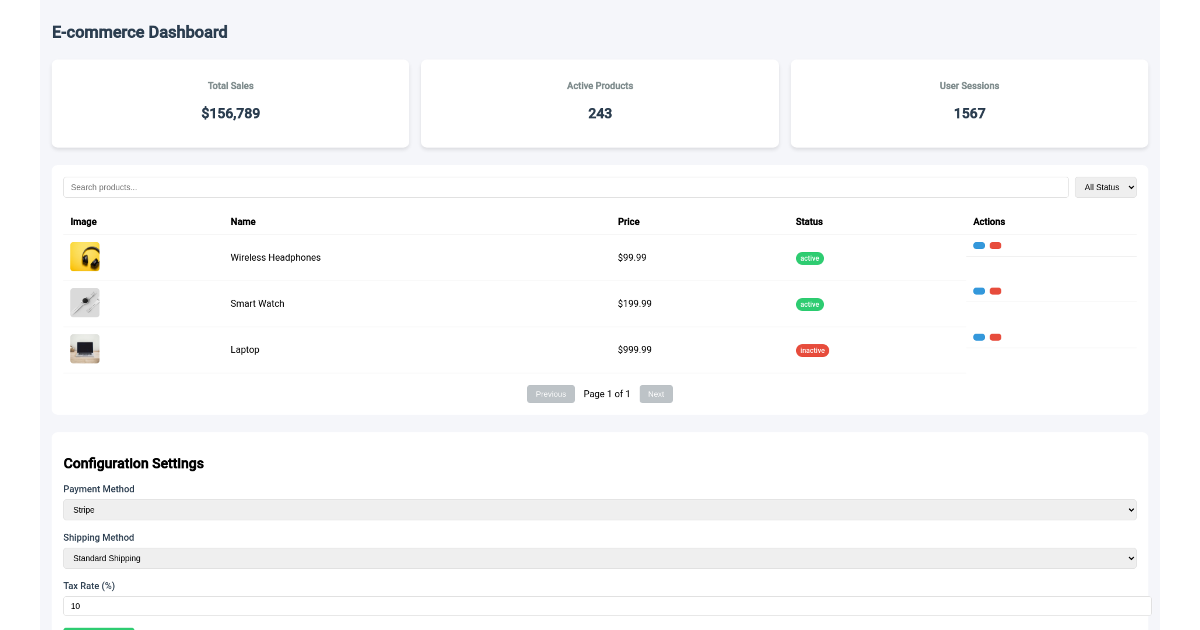
Task: Click the Laptop product thumbnail
Action: (x=85, y=348)
